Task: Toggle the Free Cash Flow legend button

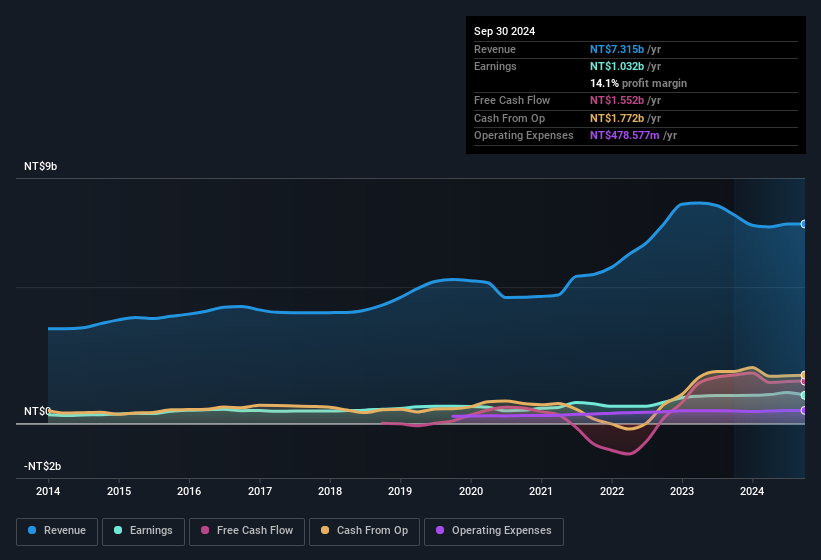Action: pos(247,532)
